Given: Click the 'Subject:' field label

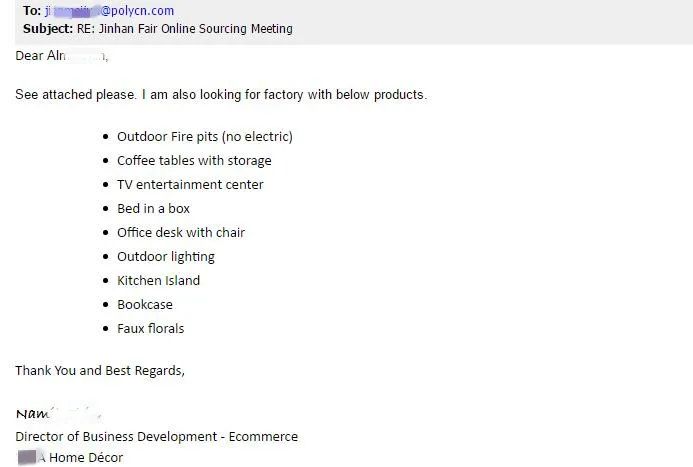Looking at the screenshot, I should (48, 29).
